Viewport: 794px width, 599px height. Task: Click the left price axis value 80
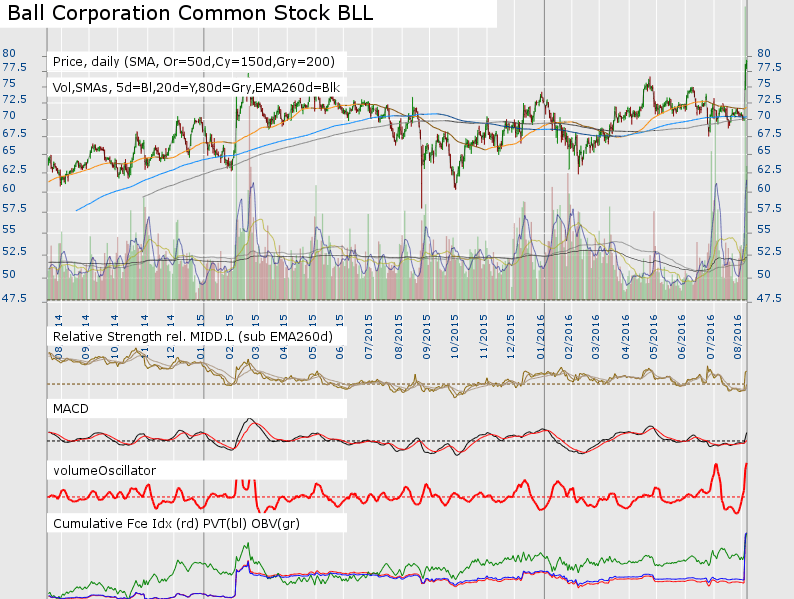pyautogui.click(x=9, y=53)
